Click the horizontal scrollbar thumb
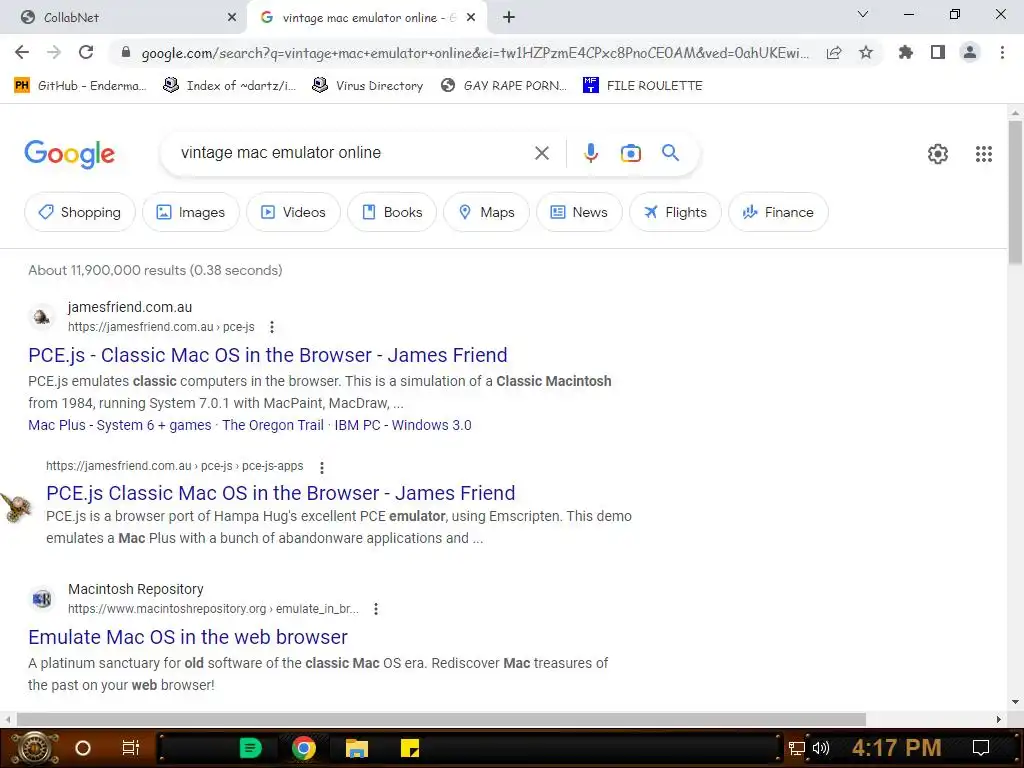Screen dimensions: 1024x768 (441, 719)
